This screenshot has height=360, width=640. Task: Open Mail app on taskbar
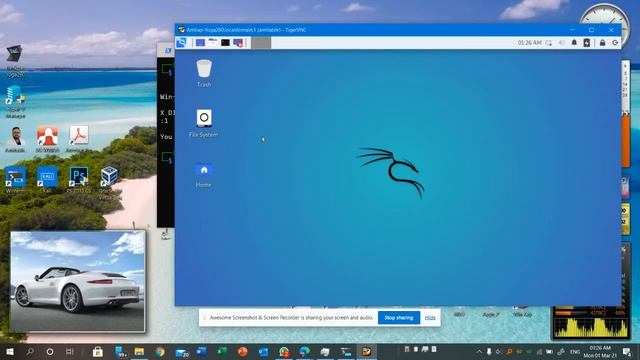[181, 352]
